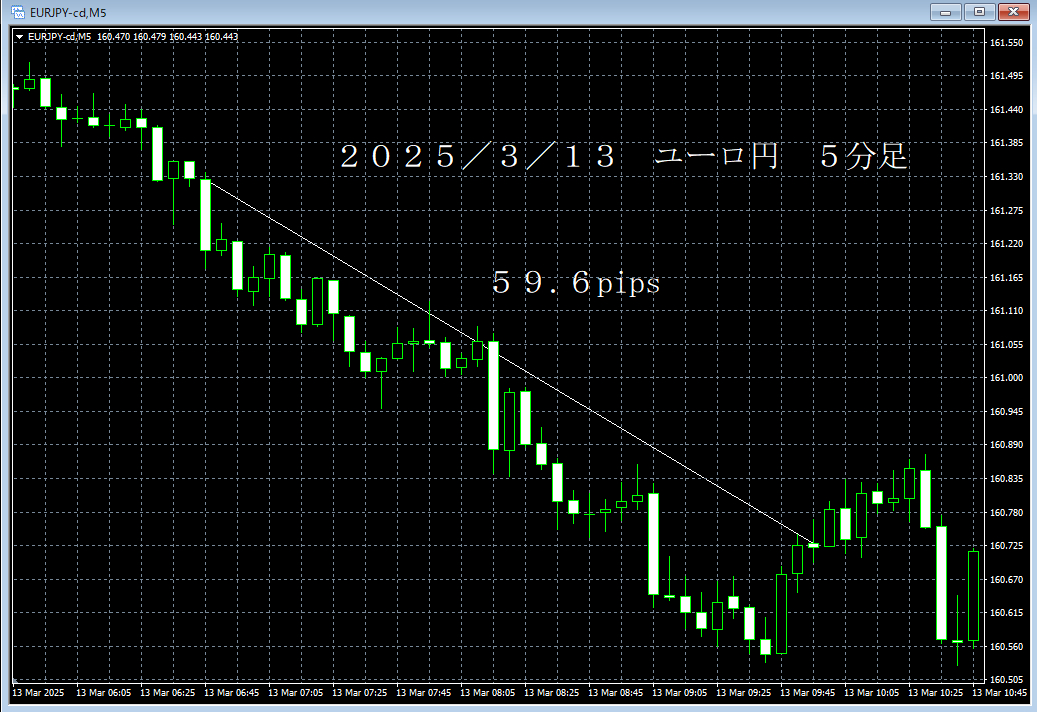Click price label 161.385 on scale

coord(1006,143)
